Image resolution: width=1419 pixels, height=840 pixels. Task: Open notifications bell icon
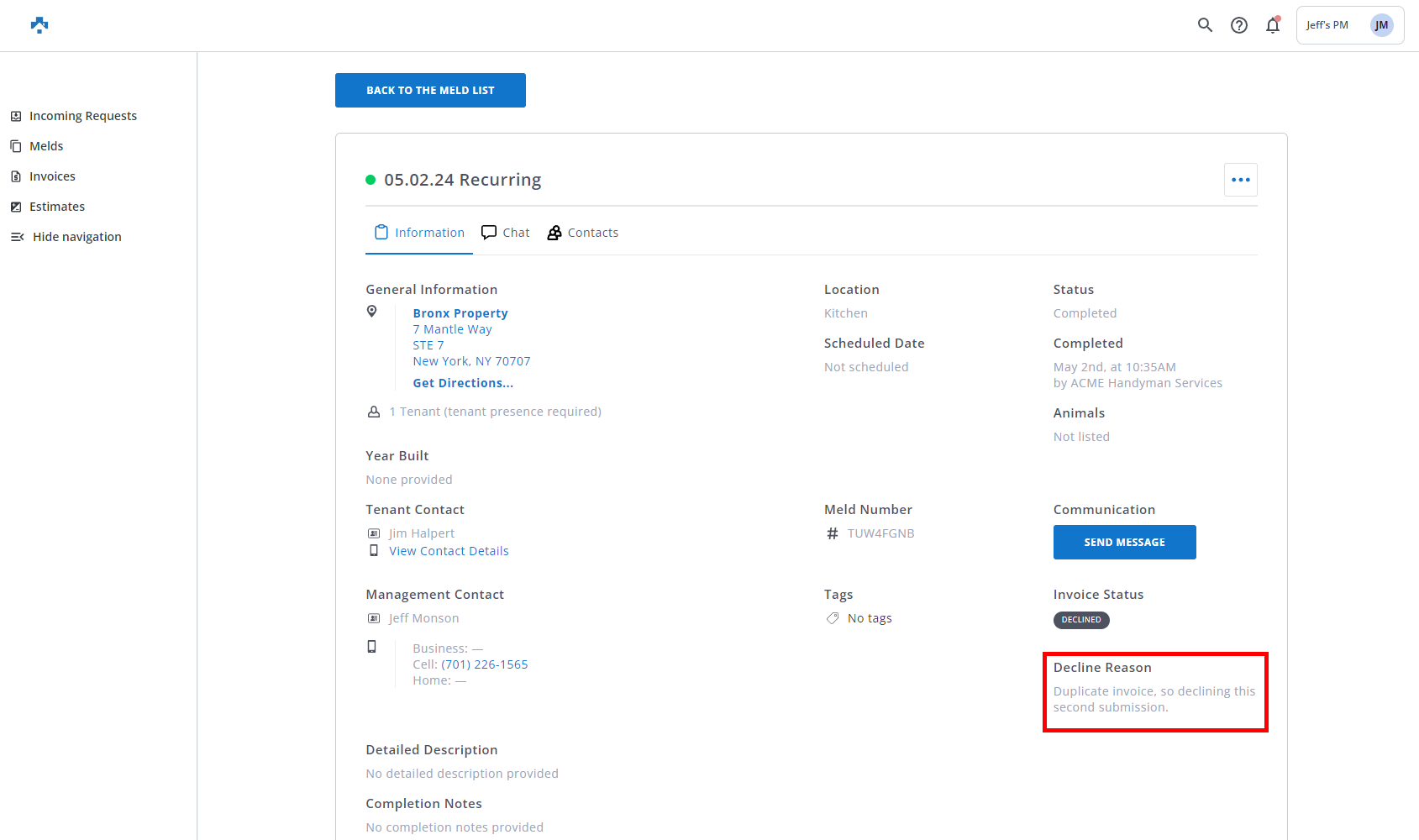[x=1273, y=25]
